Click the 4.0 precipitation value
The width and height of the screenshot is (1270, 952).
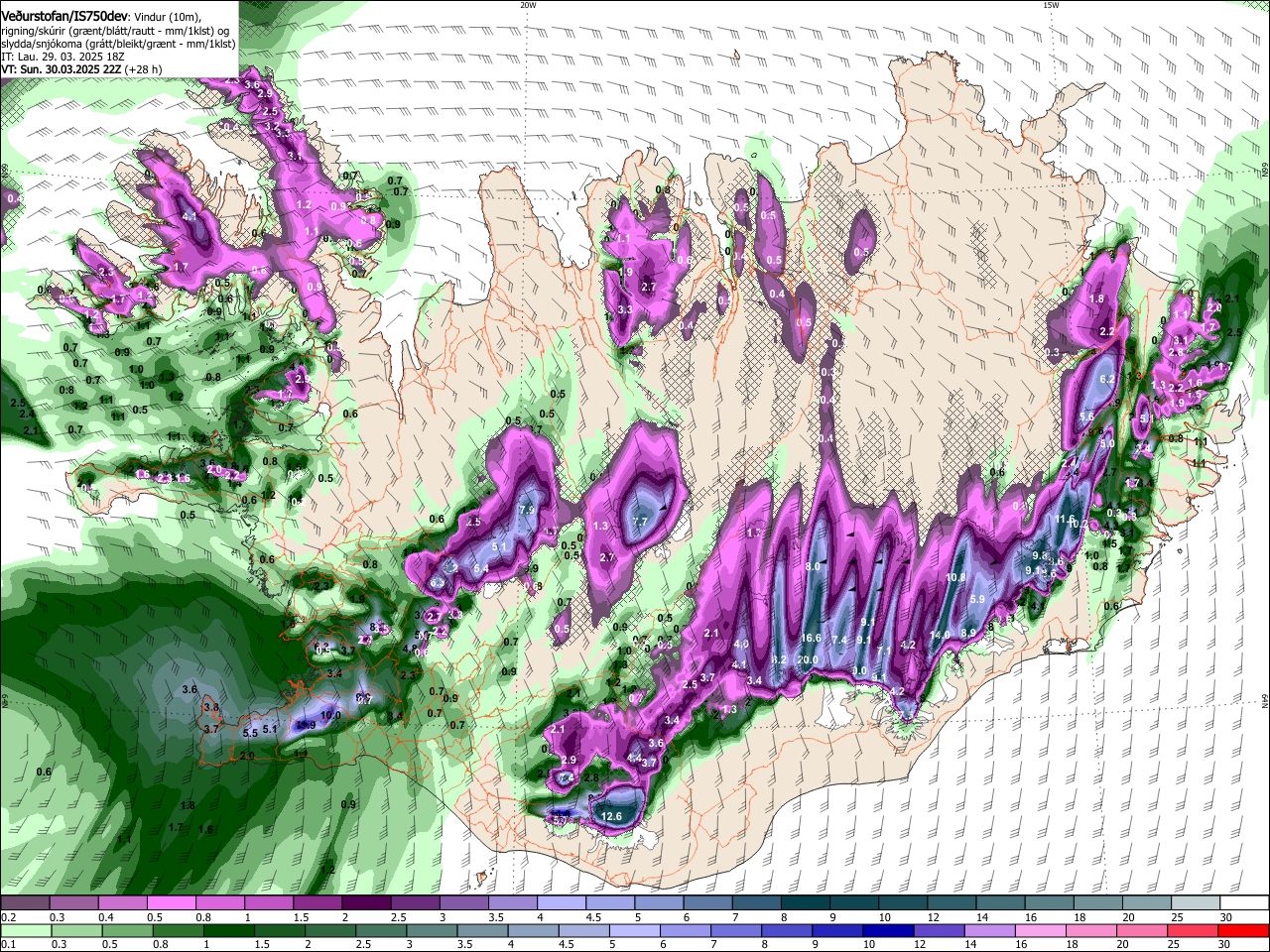click(740, 646)
